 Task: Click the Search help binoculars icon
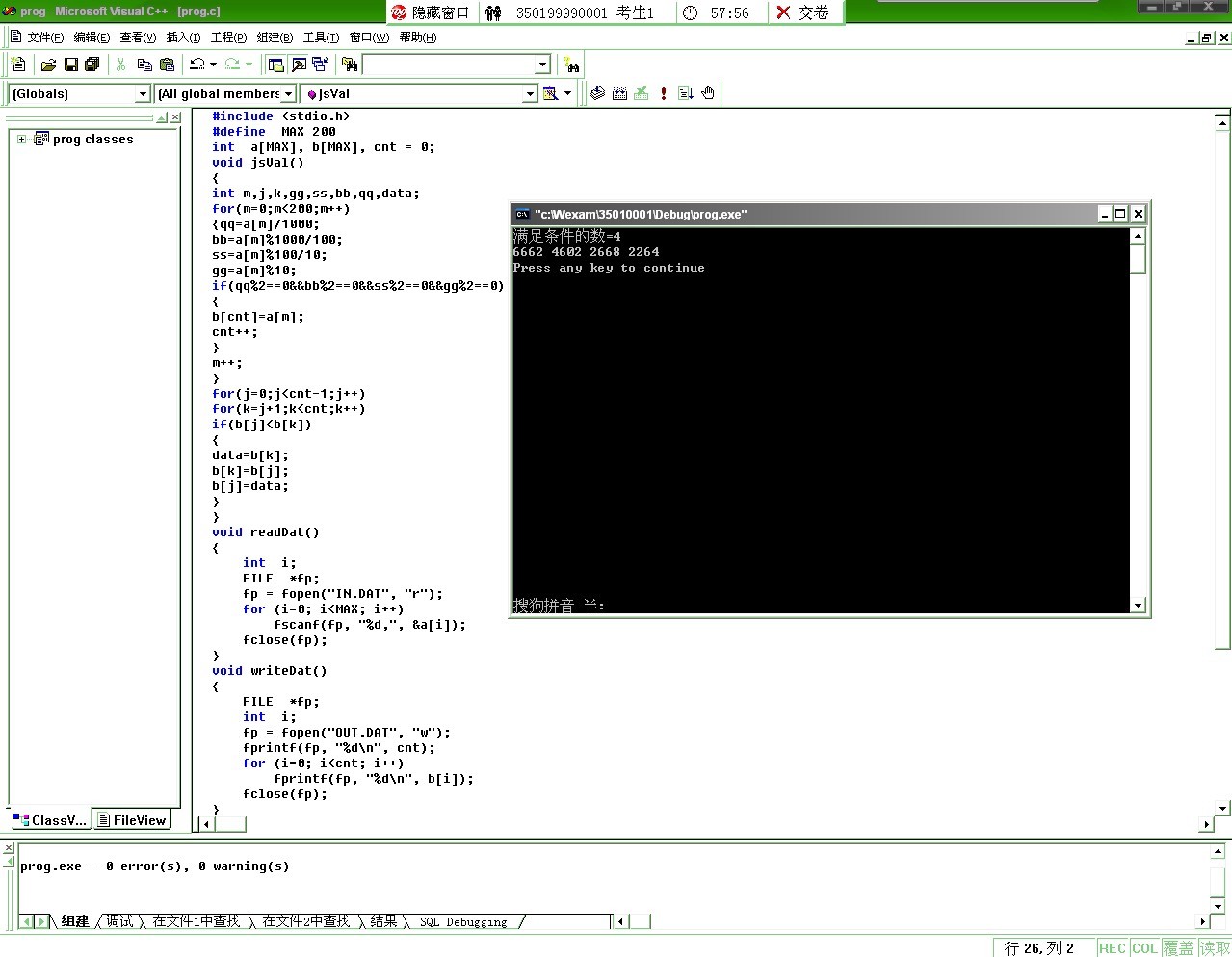coord(572,65)
